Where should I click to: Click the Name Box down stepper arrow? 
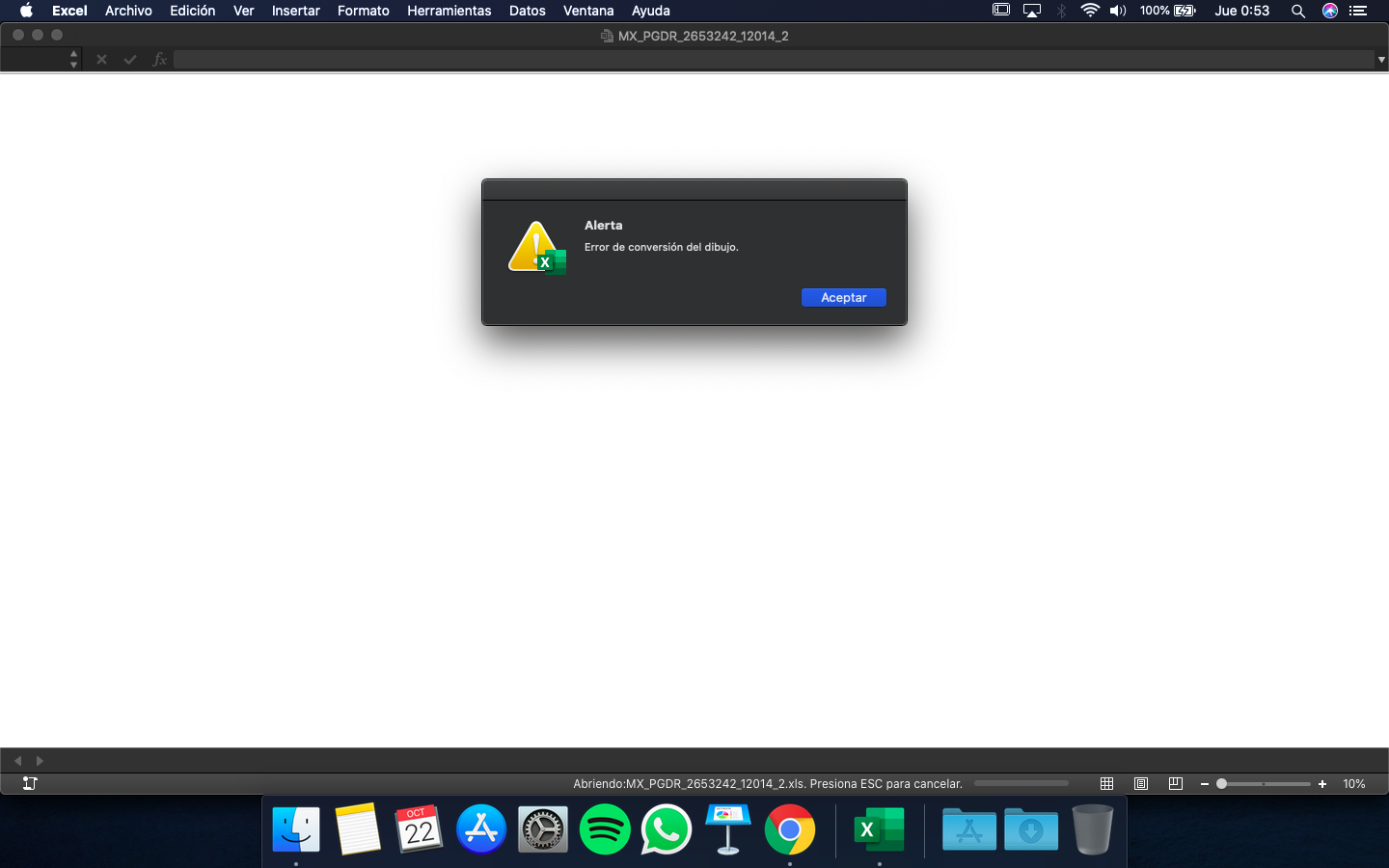tap(73, 64)
